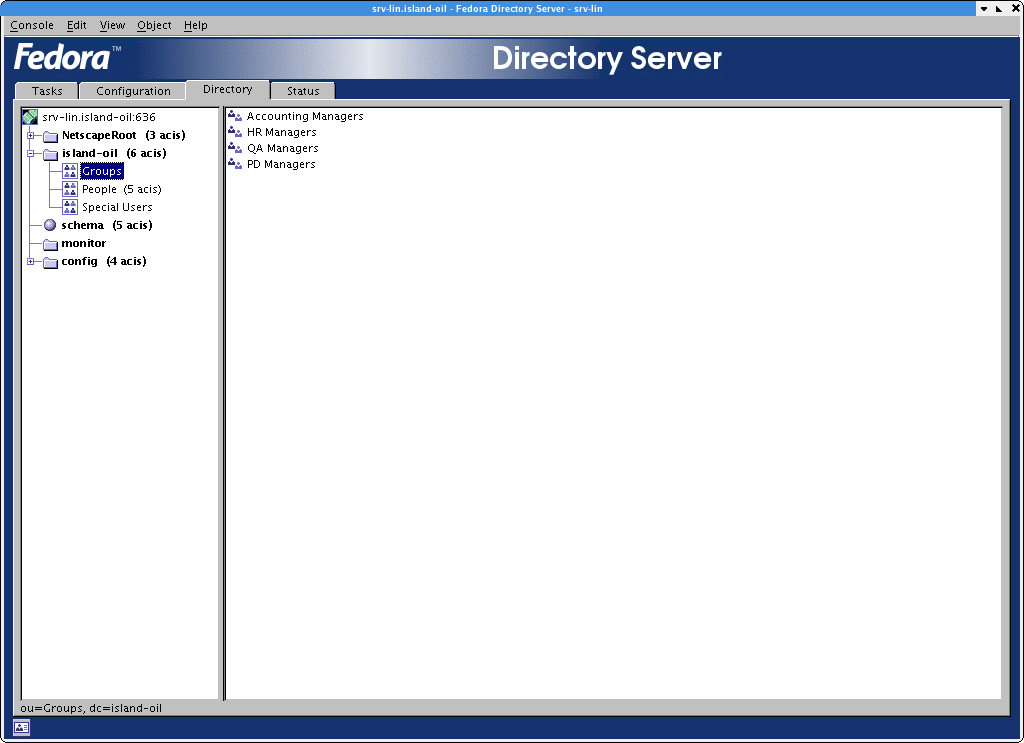1024x743 pixels.
Task: Switch to the Status tab
Action: click(303, 91)
